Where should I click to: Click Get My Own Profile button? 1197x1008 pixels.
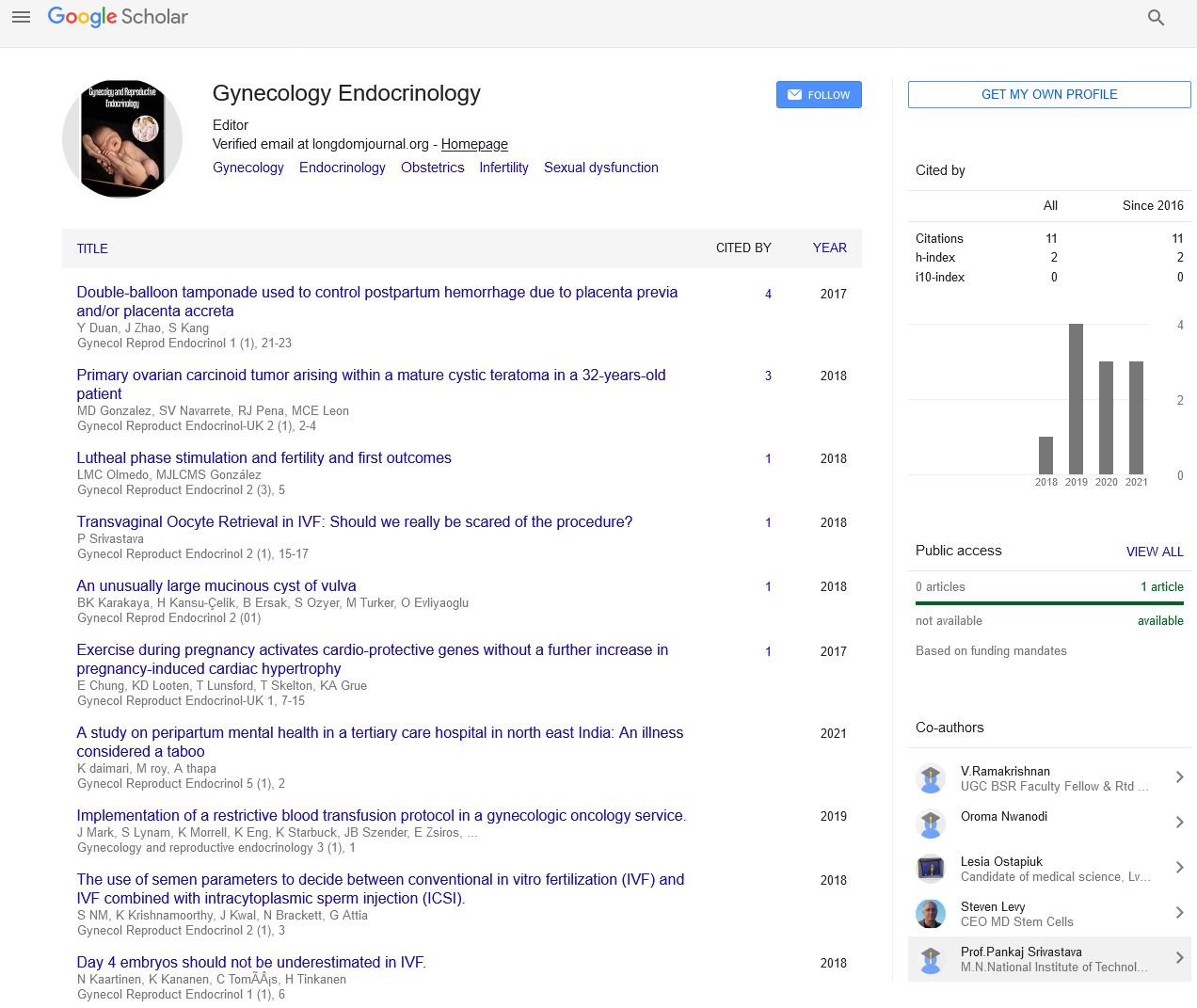pyautogui.click(x=1049, y=94)
